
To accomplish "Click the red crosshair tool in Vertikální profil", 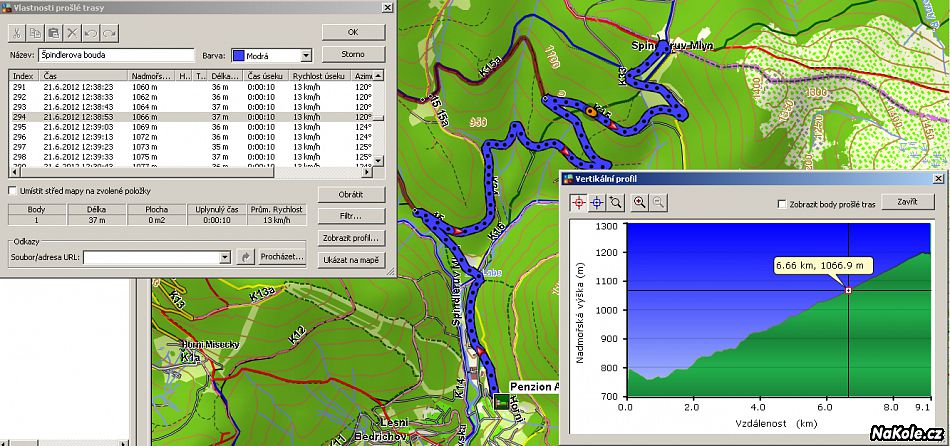I will (579, 203).
